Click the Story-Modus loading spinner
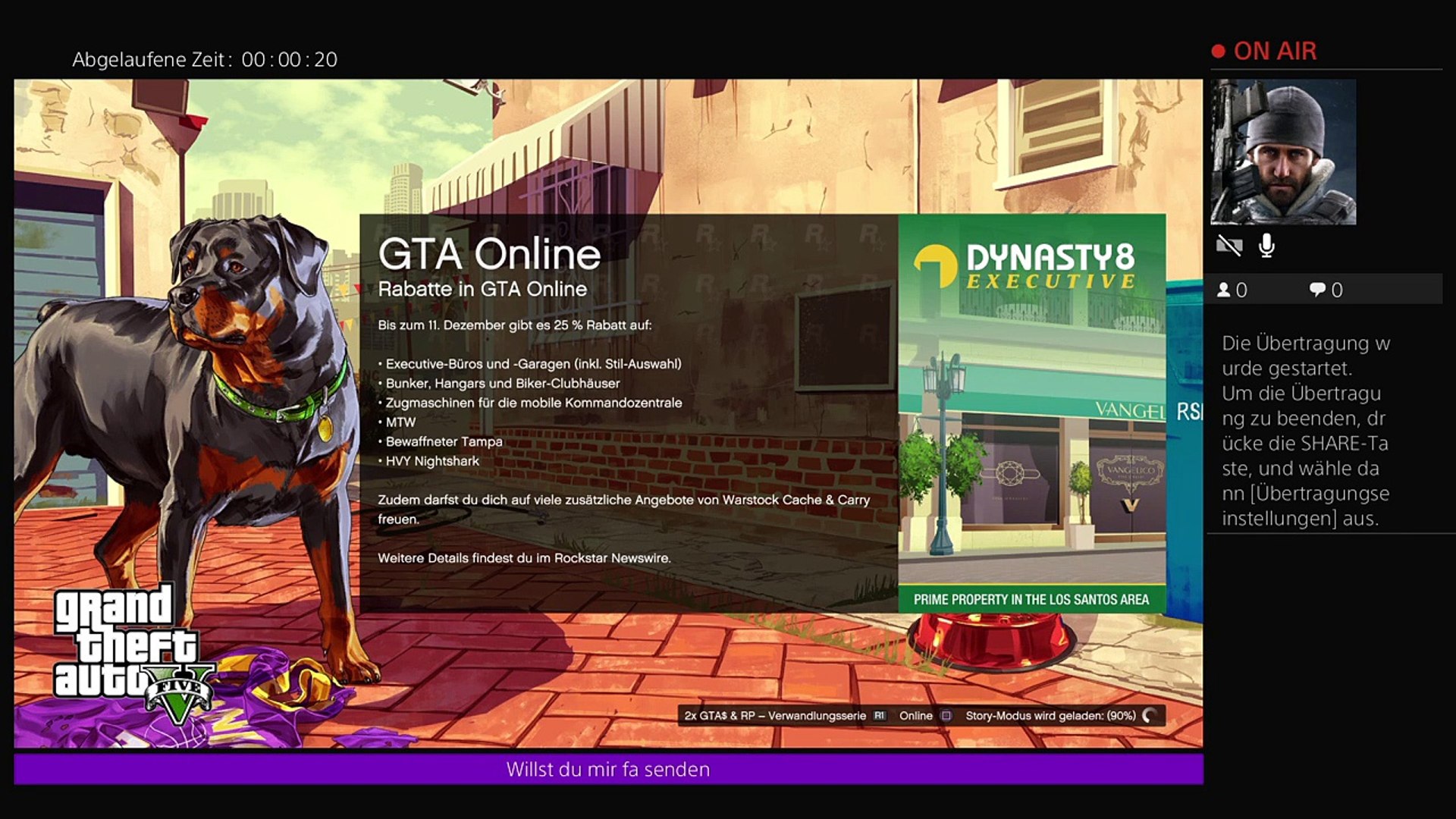This screenshot has width=1456, height=819. (1150, 715)
